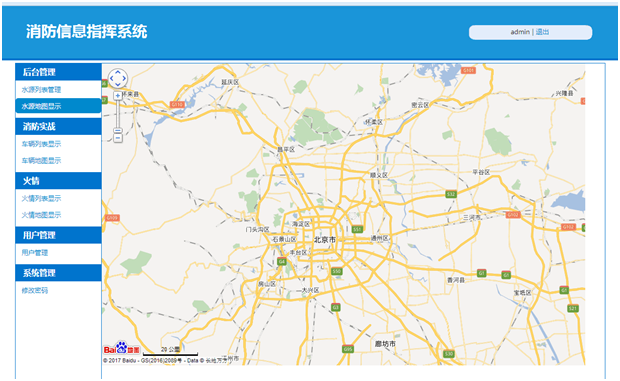Viewport: 620px width, 381px height.
Task: Click the green S51 road badge
Action: pyautogui.click(x=357, y=229)
